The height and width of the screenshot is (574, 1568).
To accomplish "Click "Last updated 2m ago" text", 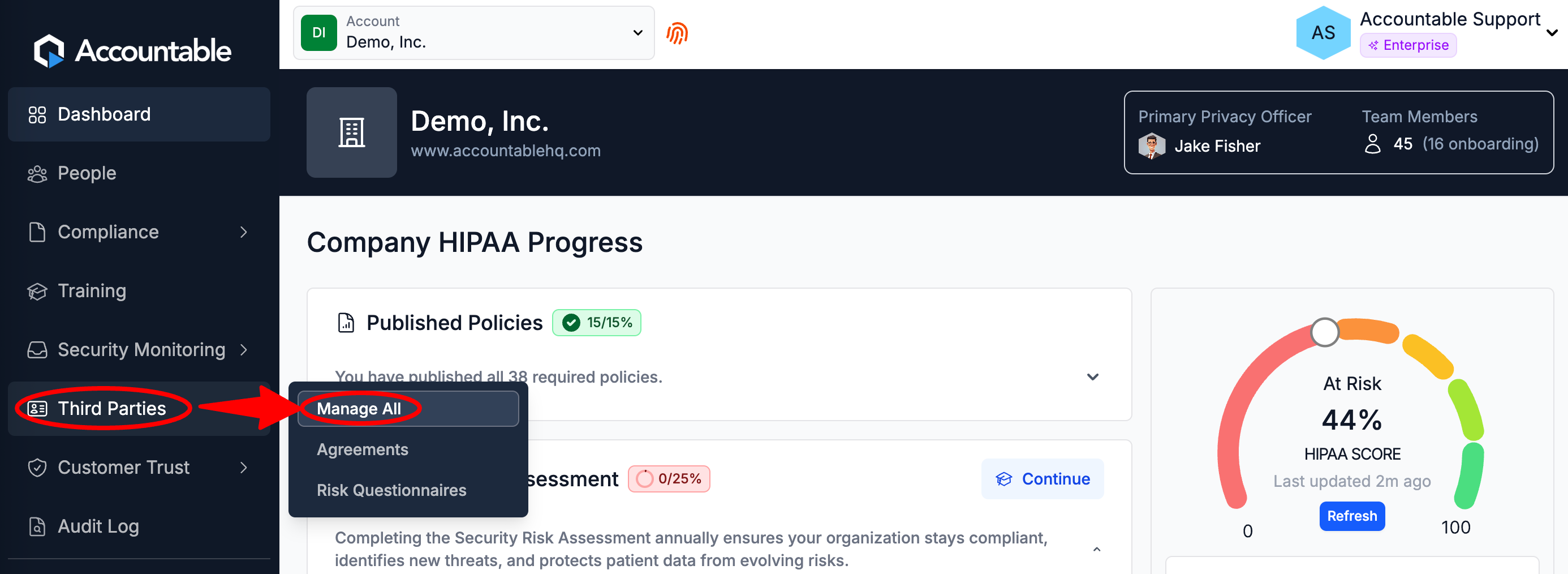I will tap(1352, 481).
